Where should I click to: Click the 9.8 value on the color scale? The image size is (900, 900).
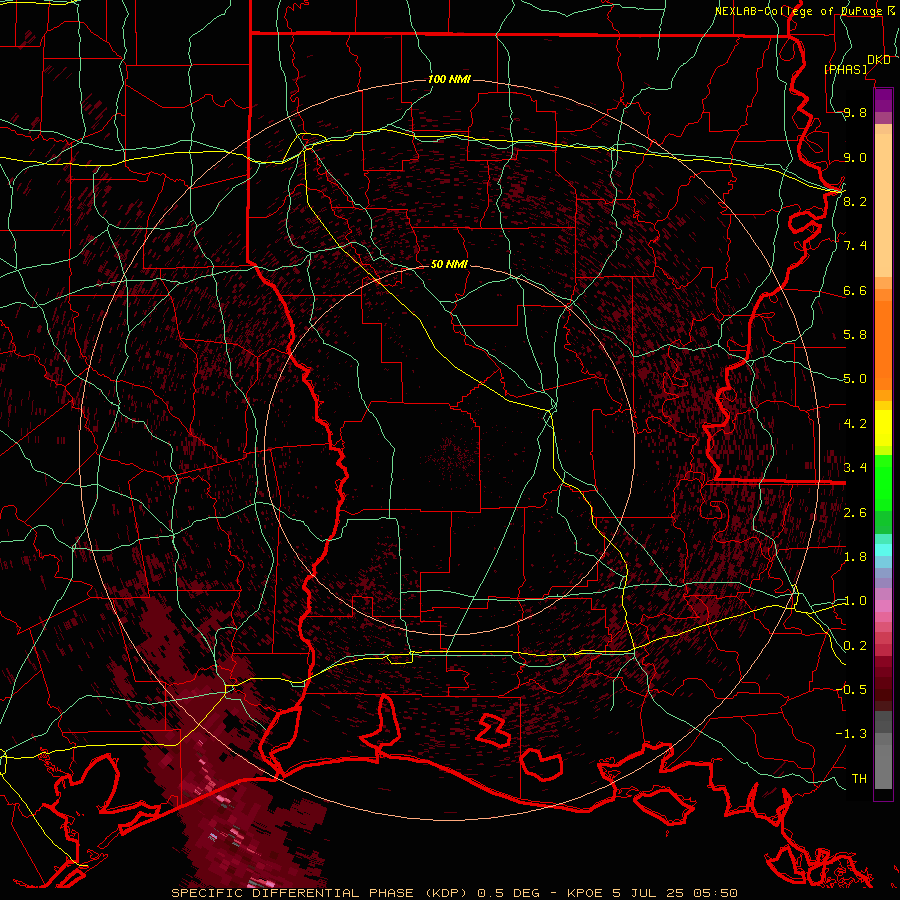pyautogui.click(x=855, y=112)
